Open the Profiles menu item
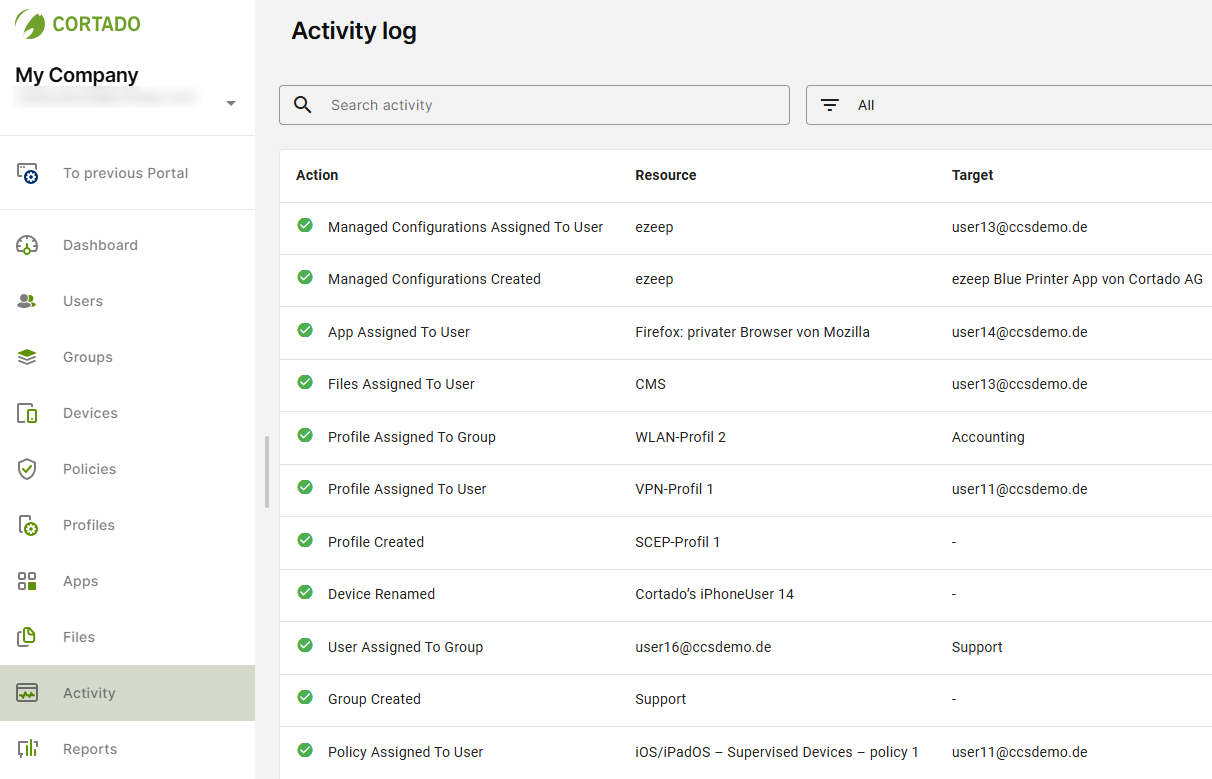Screen dimensions: 1212x779 (x=127, y=525)
